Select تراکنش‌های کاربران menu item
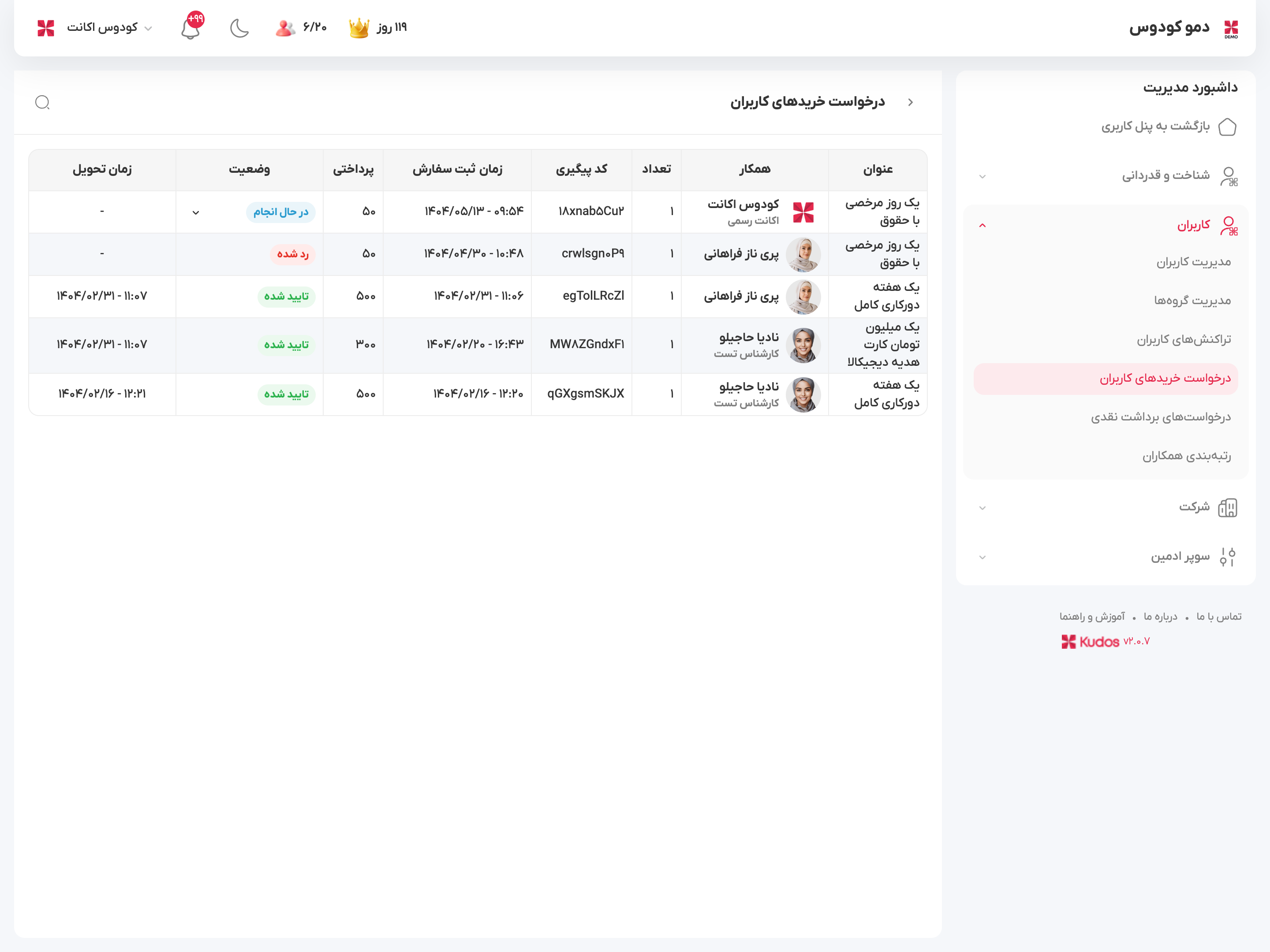The width and height of the screenshot is (1270, 952). pos(1185,339)
